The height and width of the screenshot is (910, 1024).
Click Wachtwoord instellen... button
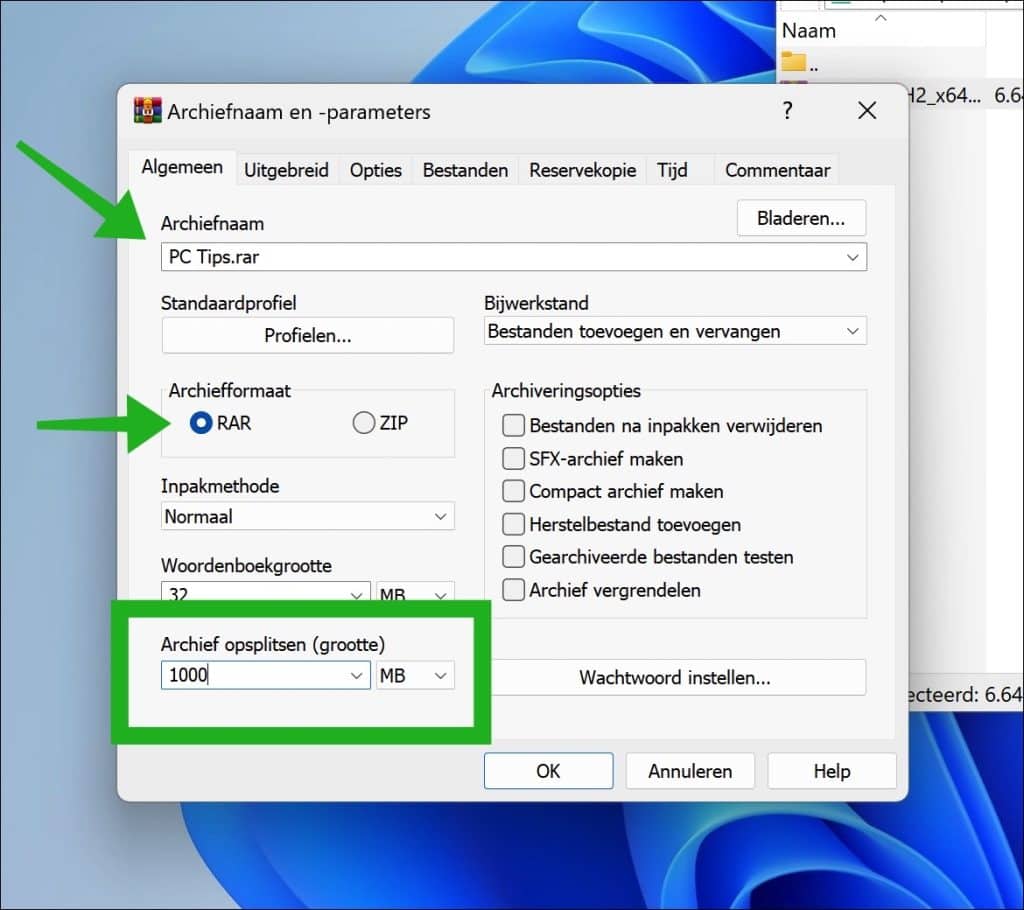pos(675,677)
